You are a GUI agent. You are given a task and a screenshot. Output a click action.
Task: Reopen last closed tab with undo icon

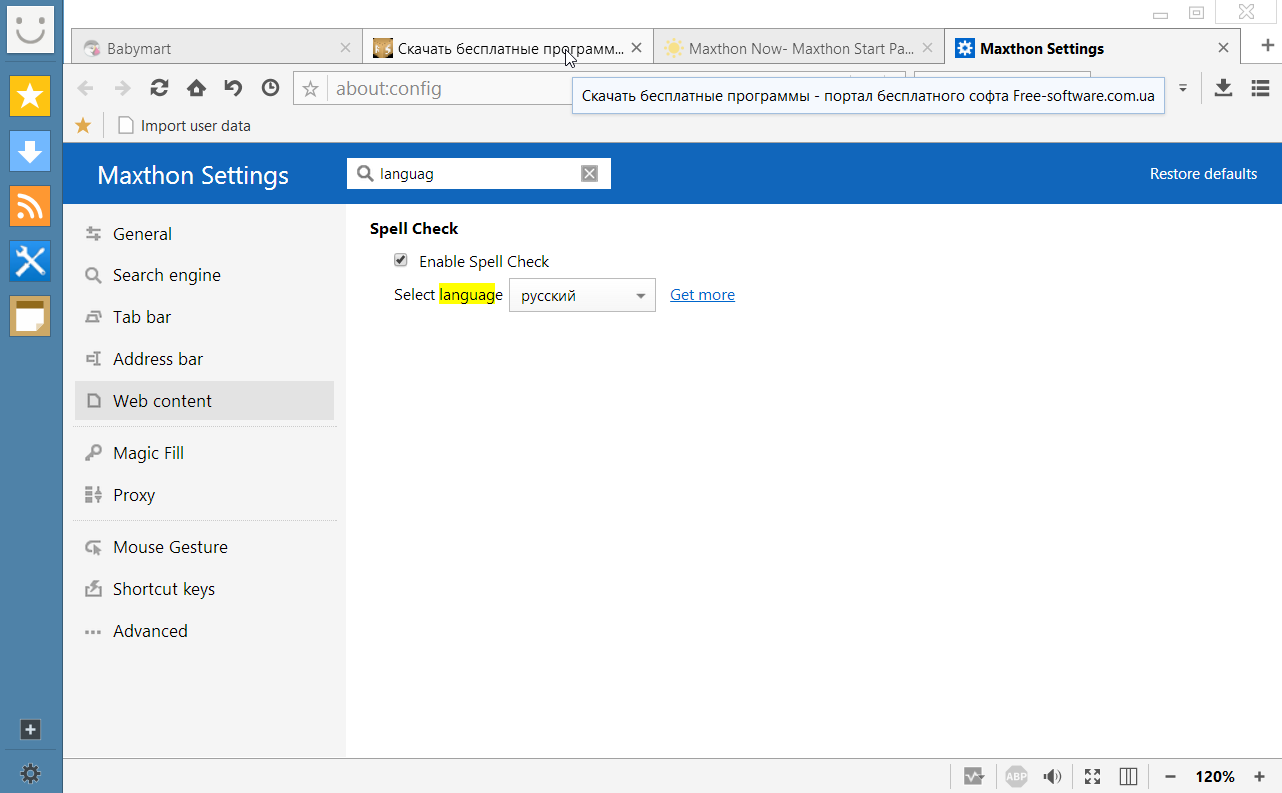233,88
